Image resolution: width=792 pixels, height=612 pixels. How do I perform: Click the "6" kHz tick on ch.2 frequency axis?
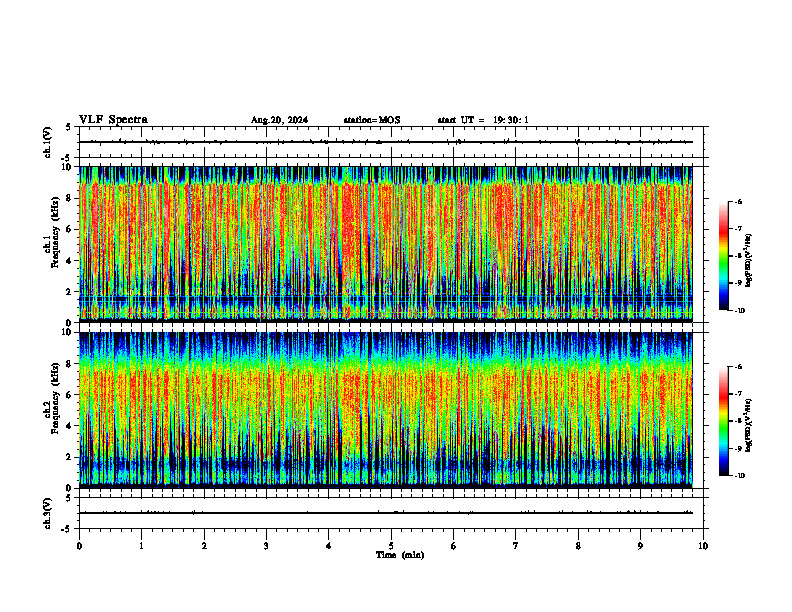click(70, 395)
